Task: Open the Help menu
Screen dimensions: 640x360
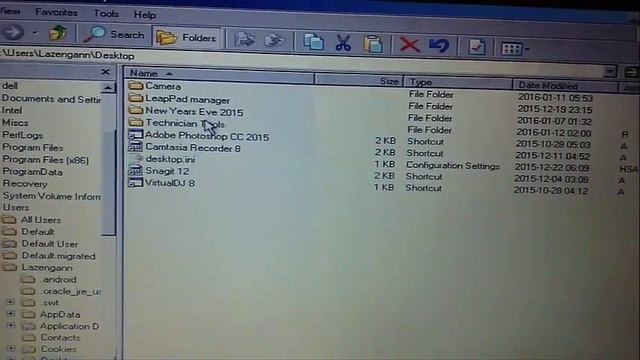Action: [145, 15]
